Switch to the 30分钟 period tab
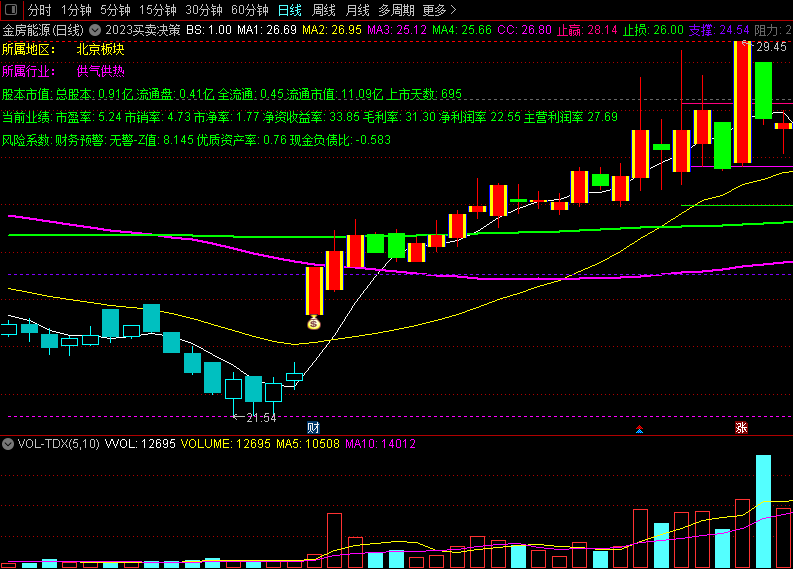793x569 pixels. tap(204, 10)
